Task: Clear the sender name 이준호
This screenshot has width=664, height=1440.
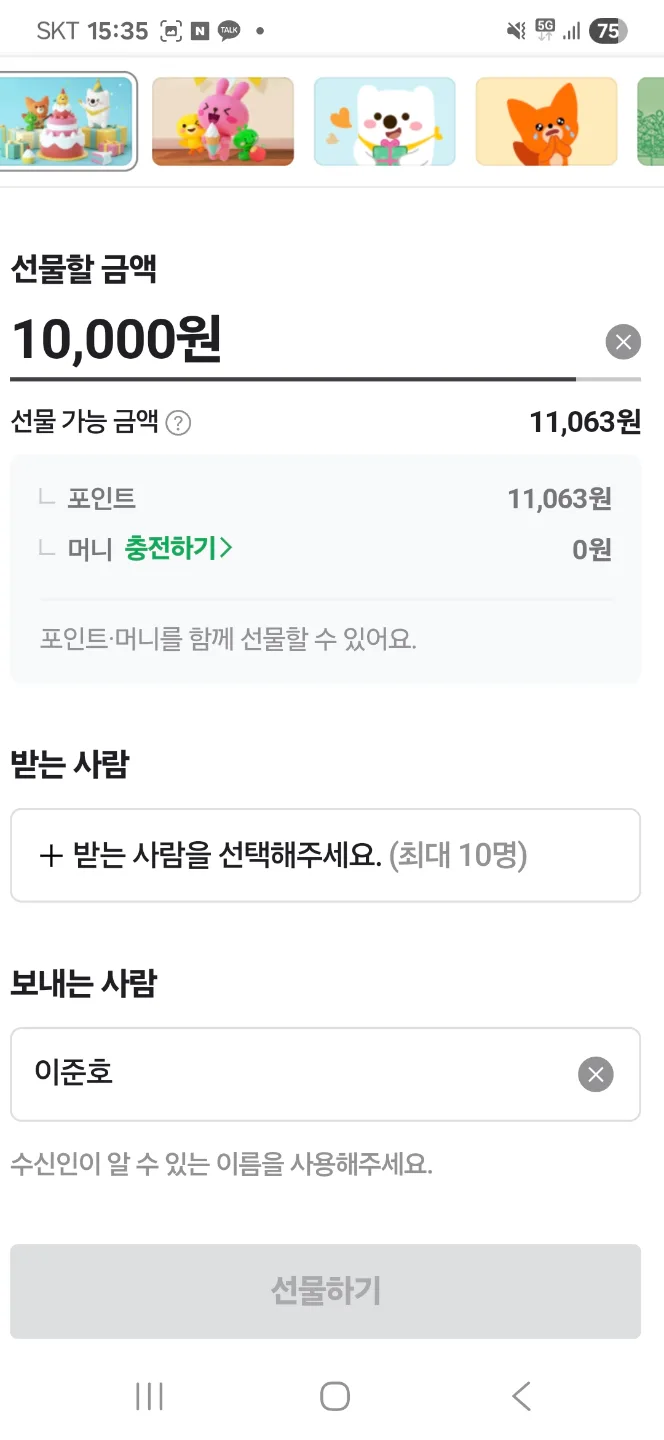Action: (x=595, y=1074)
